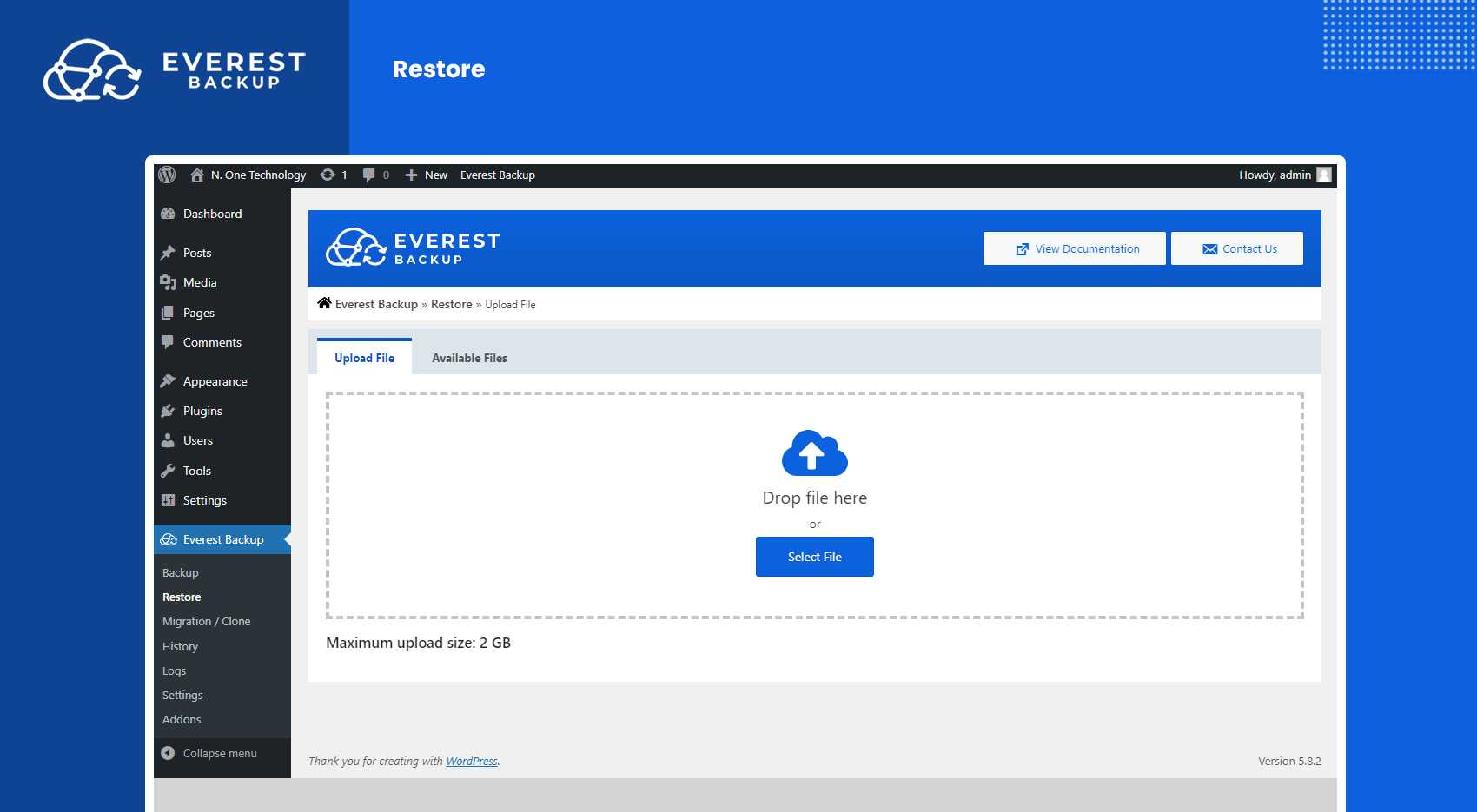Click the Everest Backup logo in plugin header
This screenshot has width=1477, height=812.
point(413,248)
